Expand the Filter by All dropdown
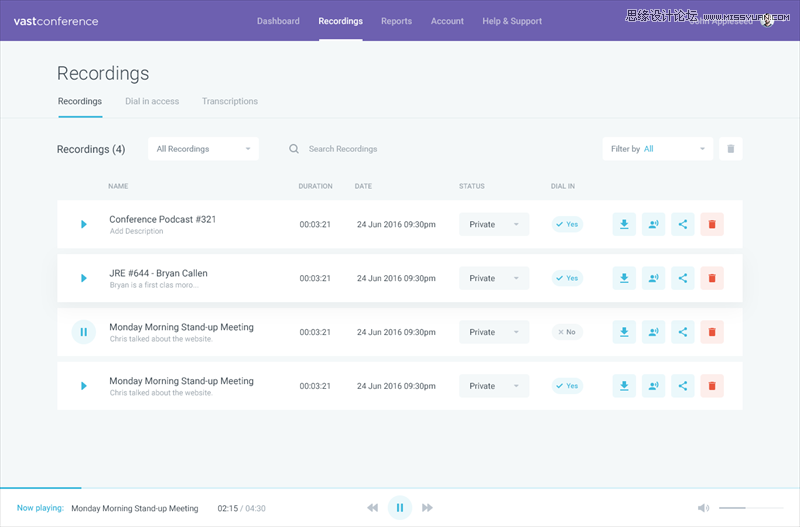800x527 pixels. 657,149
